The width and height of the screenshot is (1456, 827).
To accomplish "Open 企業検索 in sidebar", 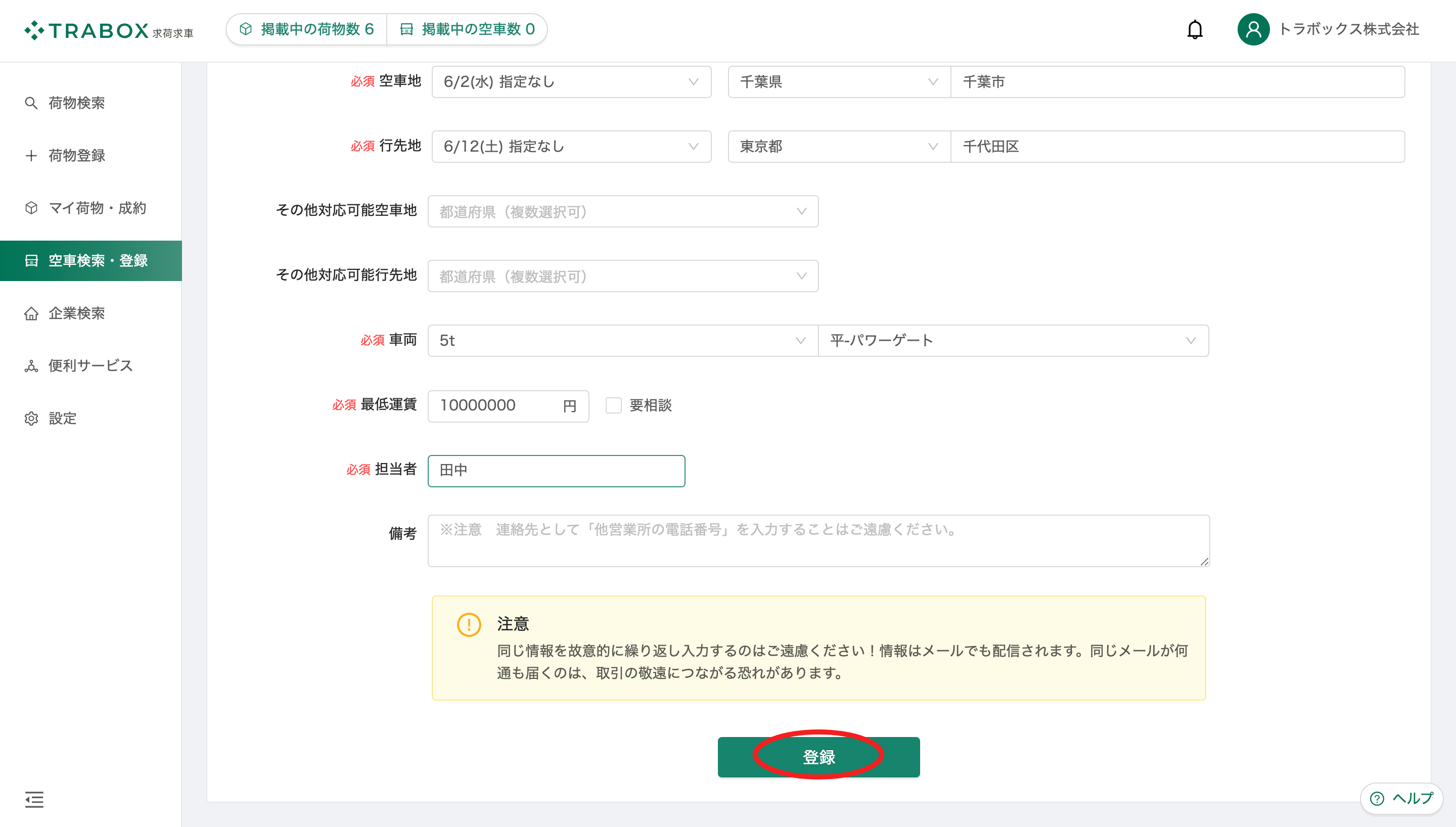I will tap(77, 313).
